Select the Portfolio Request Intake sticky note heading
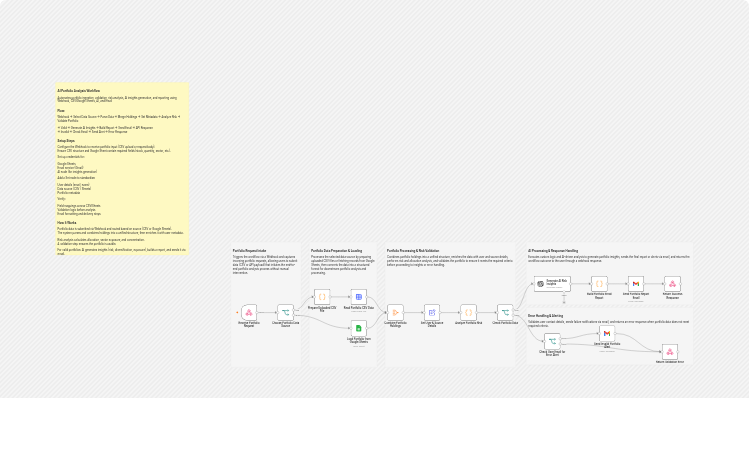749x450 pixels. pos(249,251)
